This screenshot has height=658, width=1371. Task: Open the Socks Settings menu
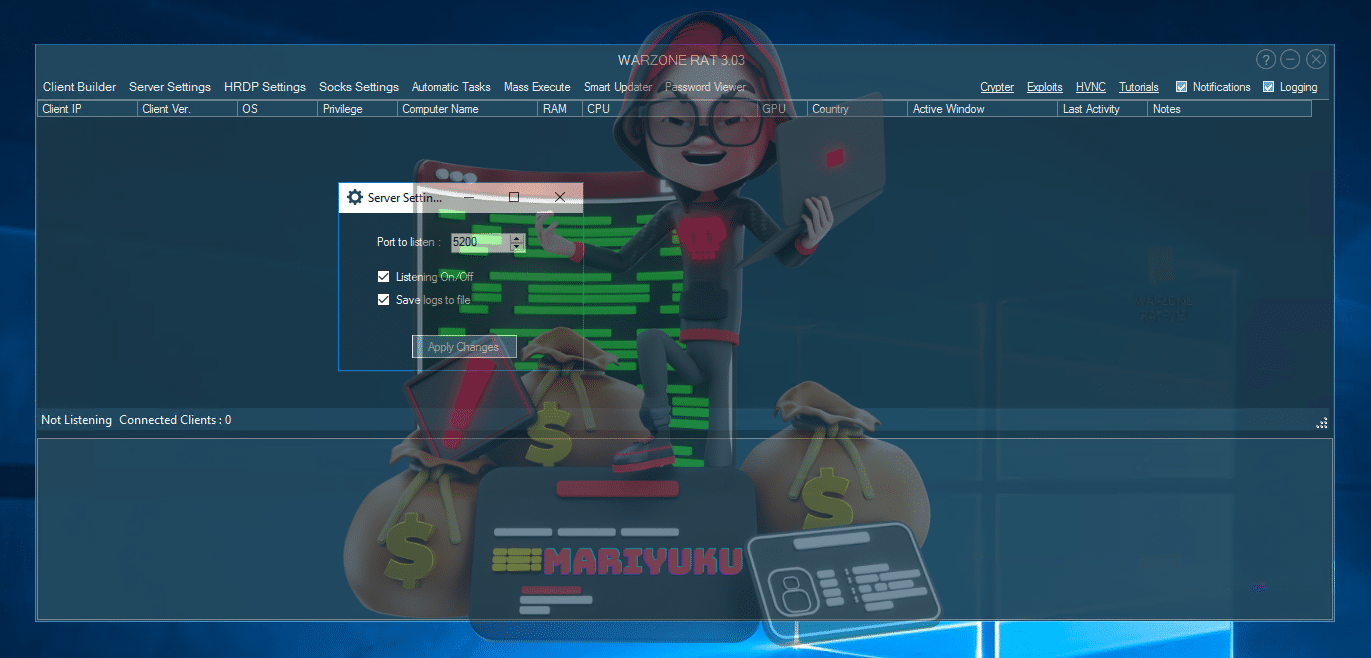coord(358,87)
